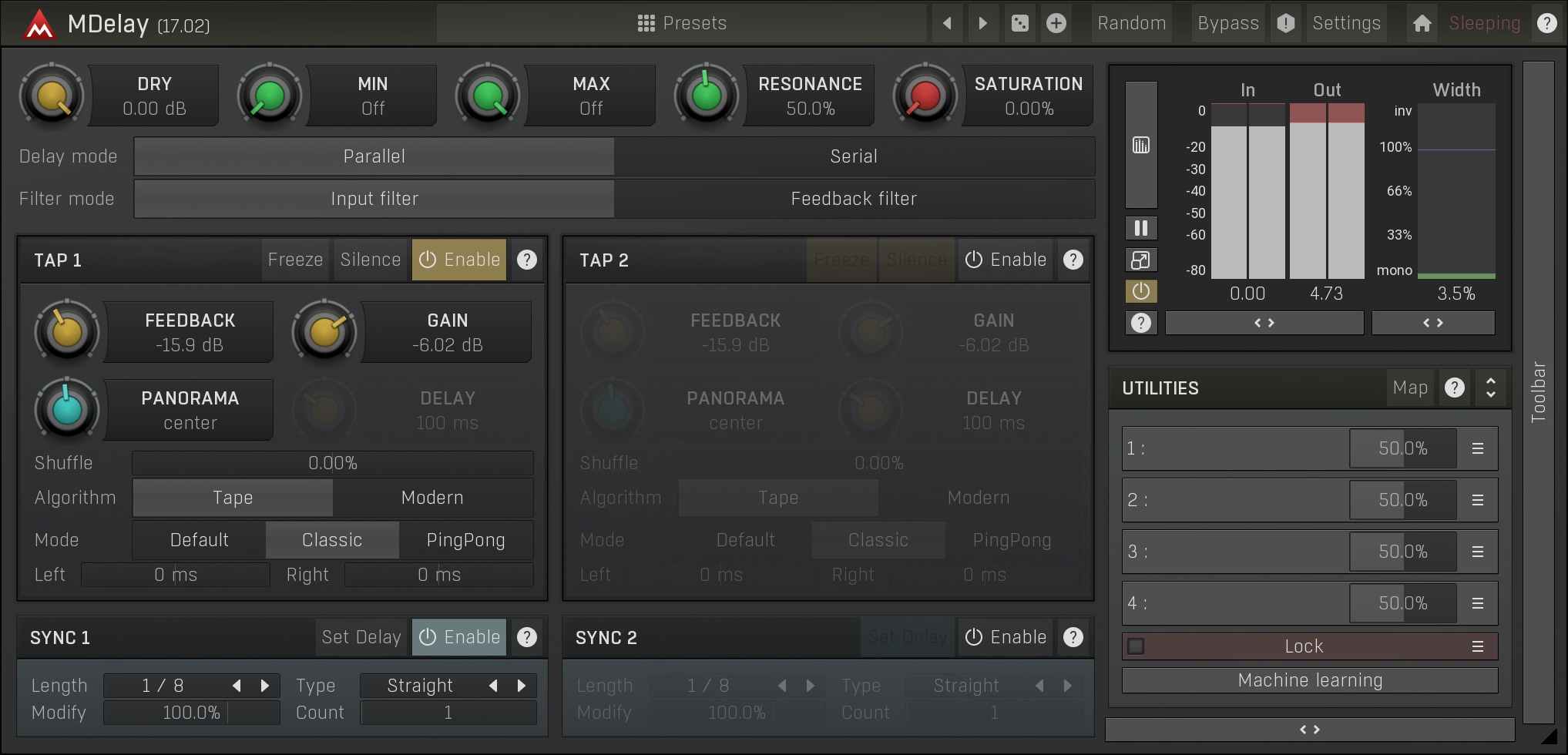
Task: Expand the bottom collapse bar under Utilities
Action: click(x=1309, y=729)
